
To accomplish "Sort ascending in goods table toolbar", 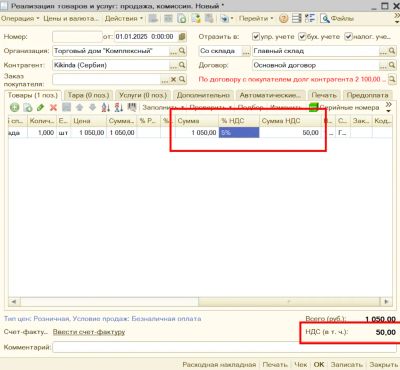I will point(106,107).
